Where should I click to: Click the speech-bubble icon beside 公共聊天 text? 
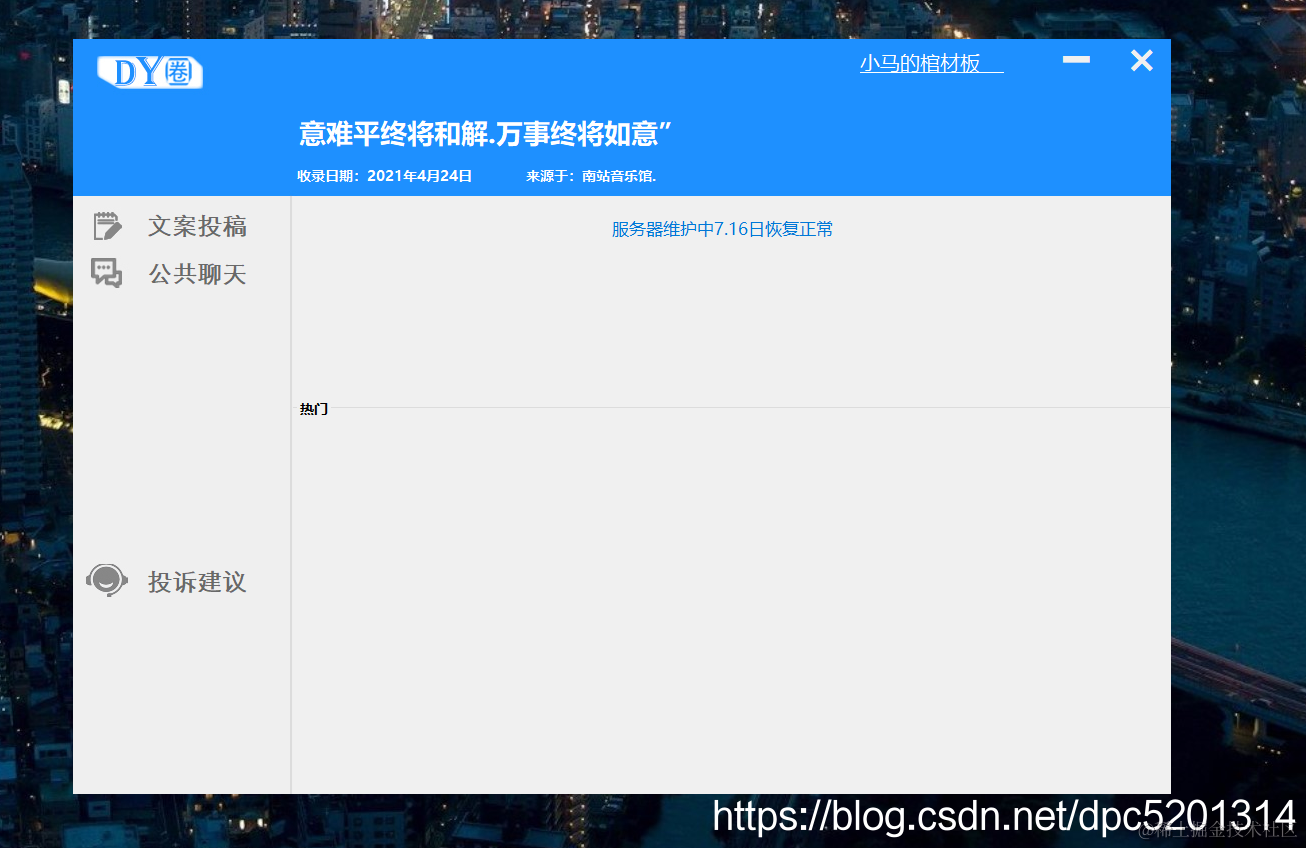(108, 272)
